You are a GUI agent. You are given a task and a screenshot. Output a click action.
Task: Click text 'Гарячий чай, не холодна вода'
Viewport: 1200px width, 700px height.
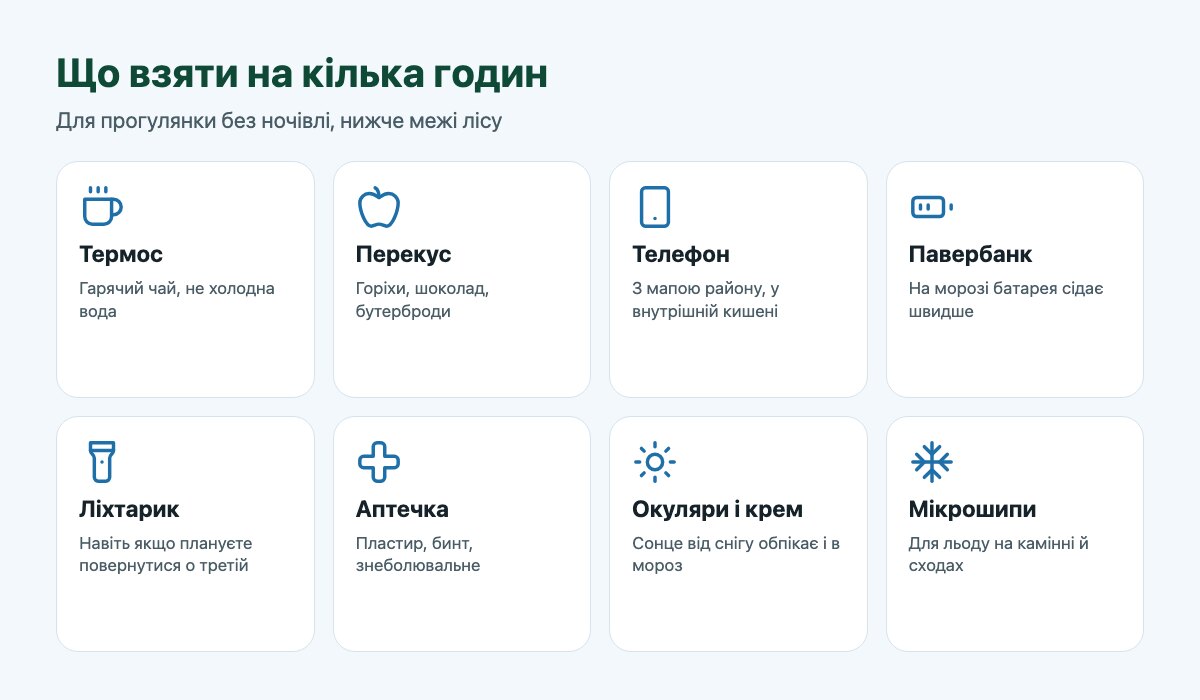(177, 300)
